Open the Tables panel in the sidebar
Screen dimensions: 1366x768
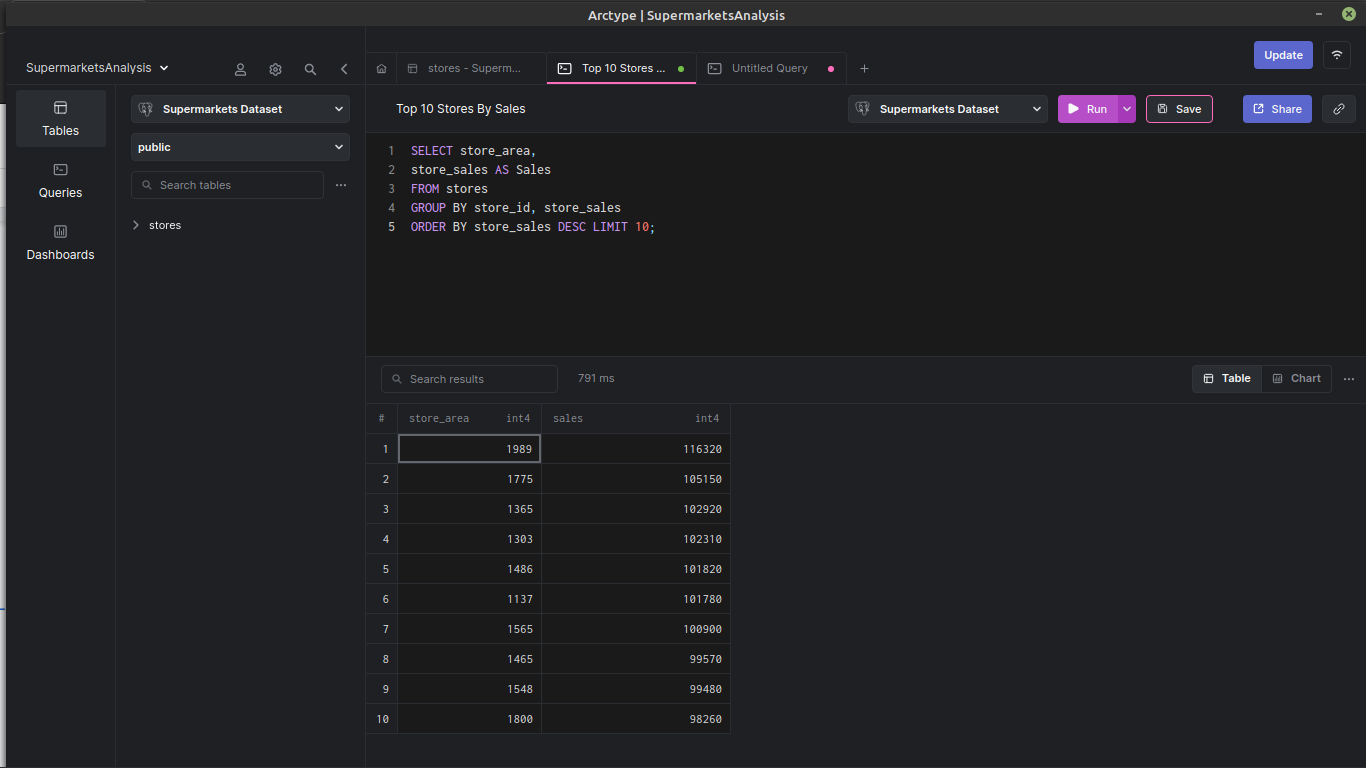60,118
